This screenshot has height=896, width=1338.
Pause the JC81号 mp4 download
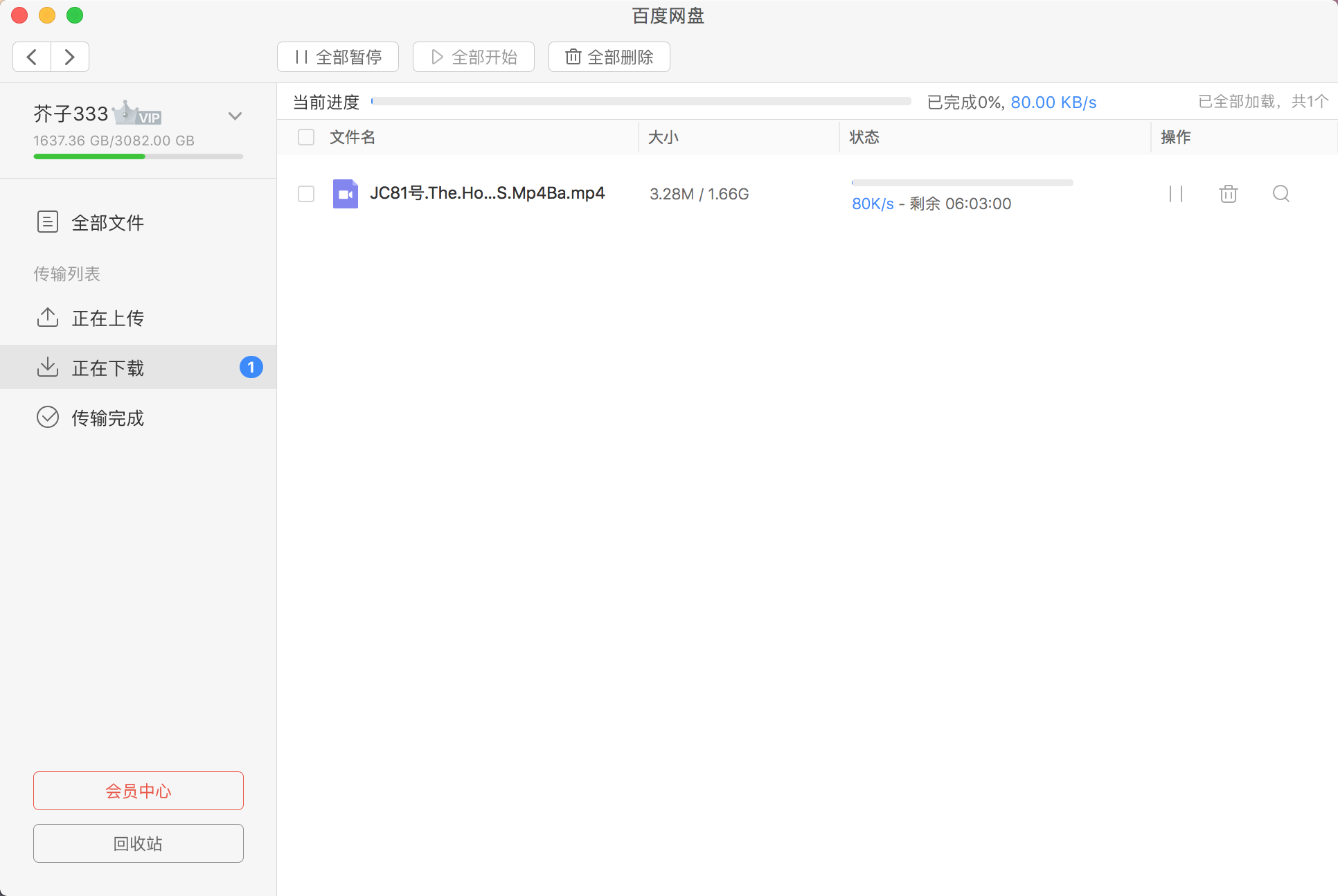click(1176, 194)
